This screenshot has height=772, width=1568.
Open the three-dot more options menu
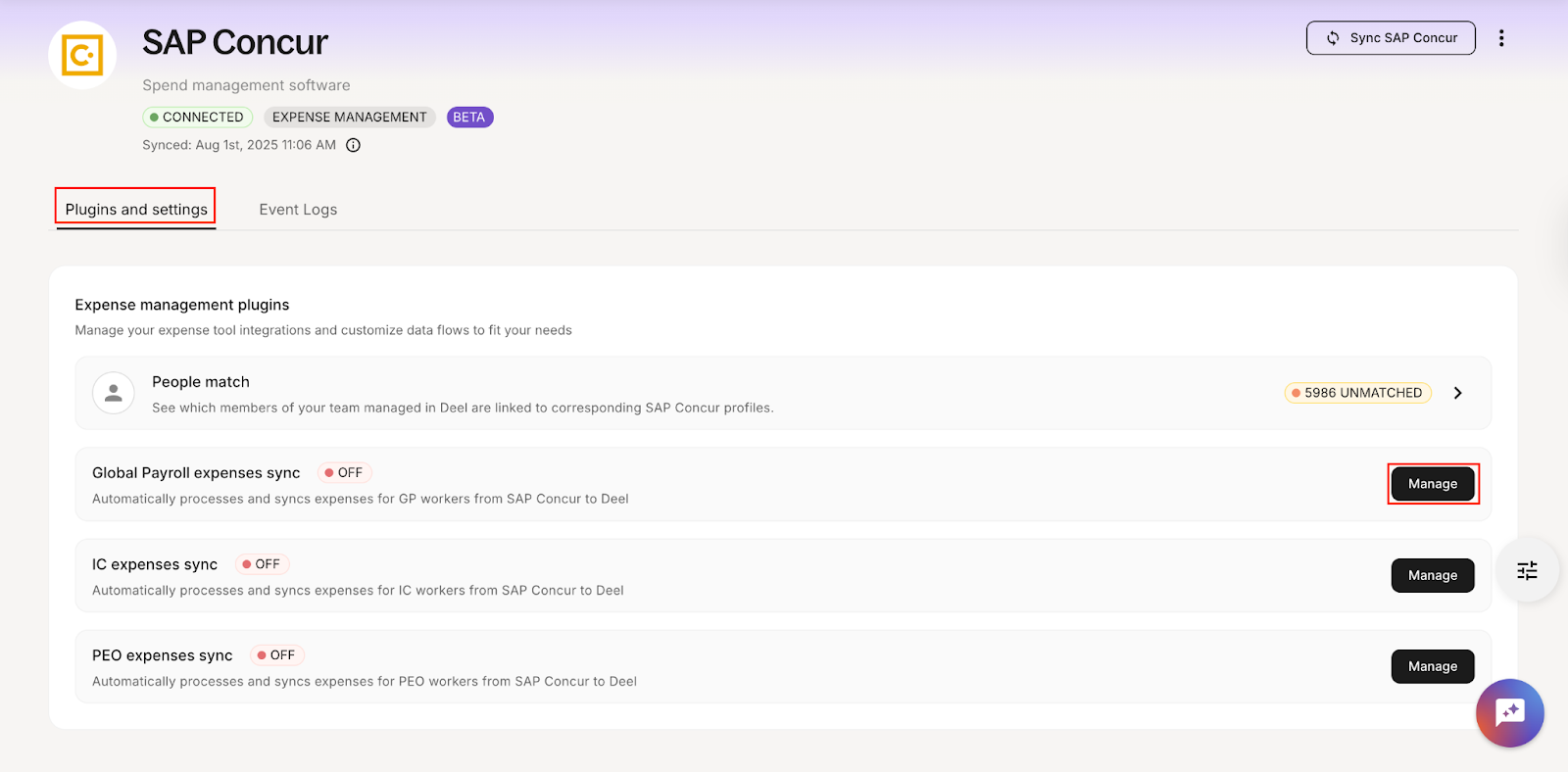click(x=1500, y=38)
